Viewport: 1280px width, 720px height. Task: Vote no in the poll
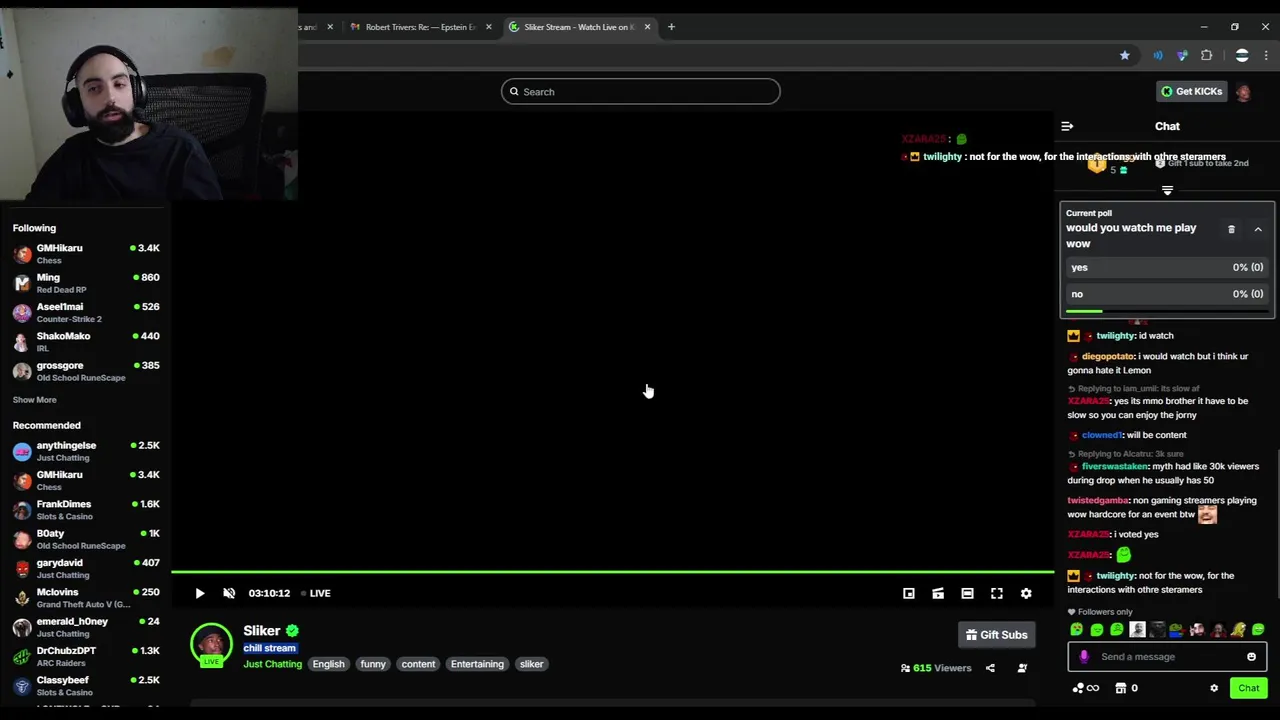pyautogui.click(x=1167, y=294)
